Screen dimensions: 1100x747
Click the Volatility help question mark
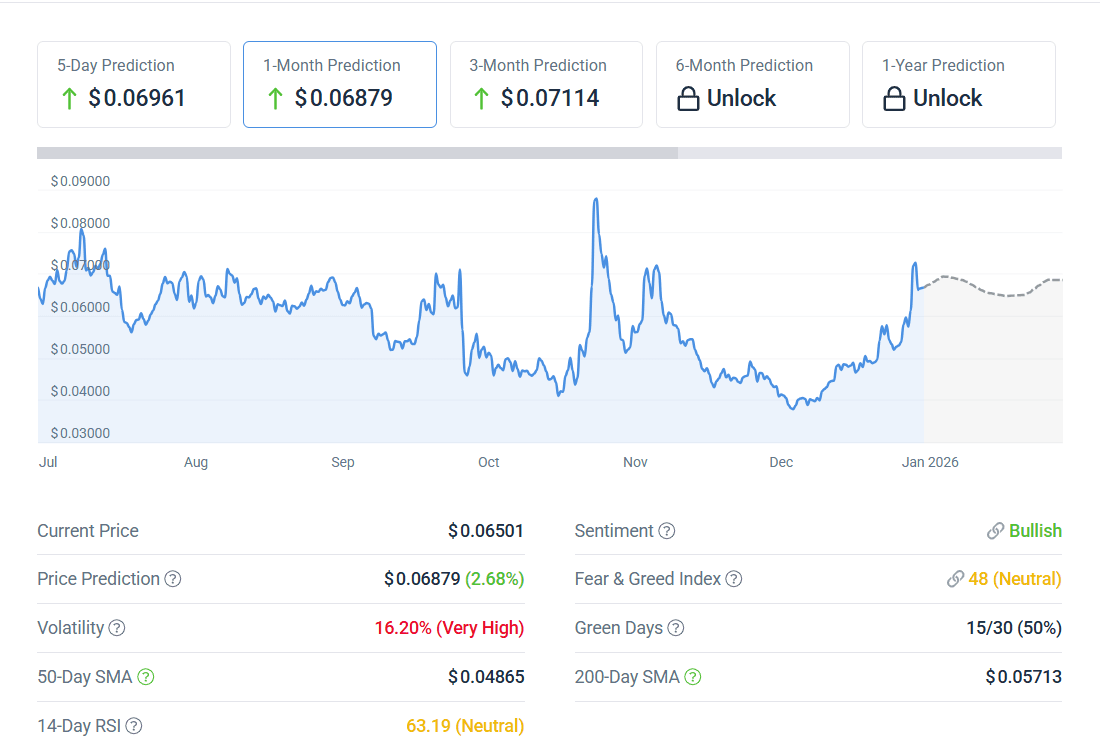point(117,628)
